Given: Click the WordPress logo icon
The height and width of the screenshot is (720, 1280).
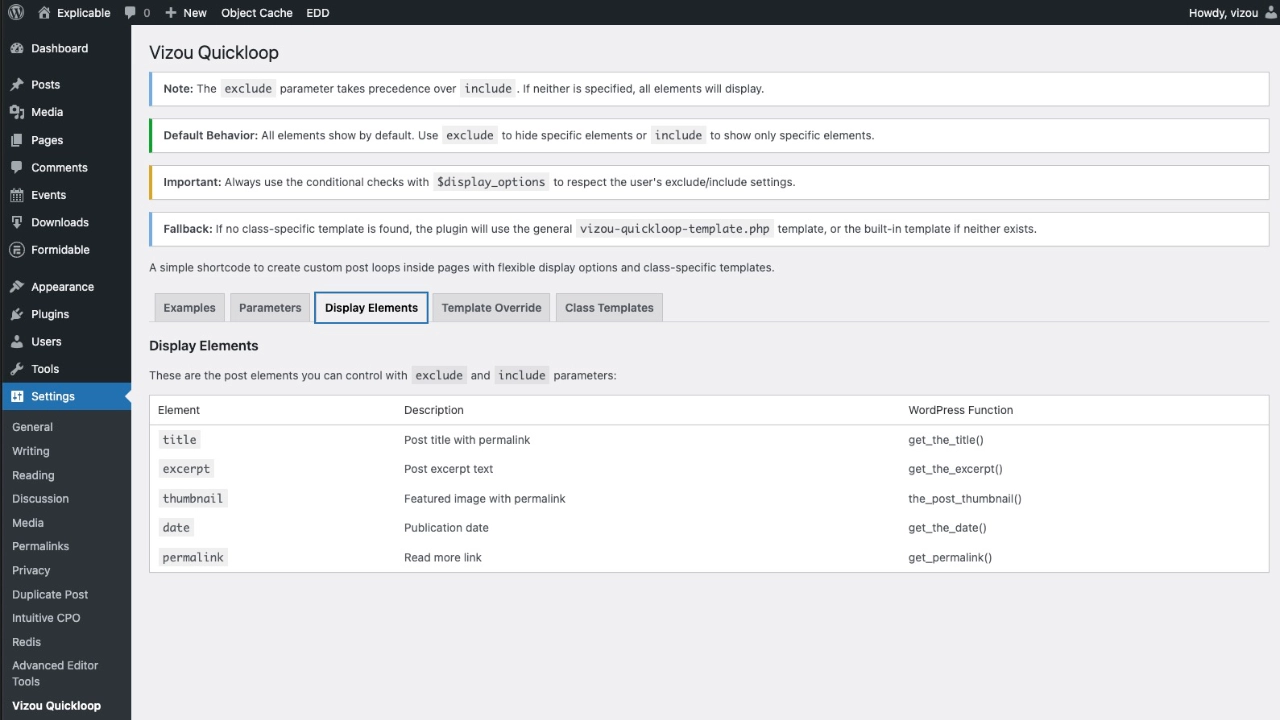Looking at the screenshot, I should point(16,13).
